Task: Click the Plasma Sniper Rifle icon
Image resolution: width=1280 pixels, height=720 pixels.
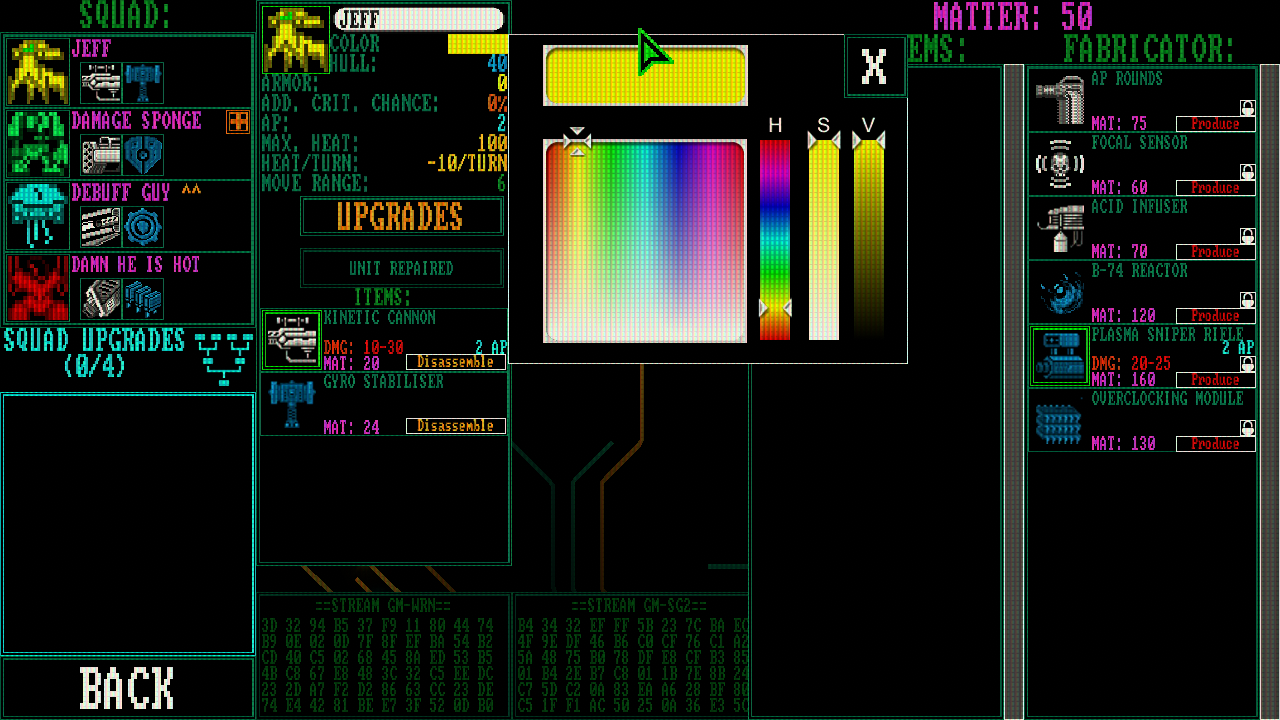Action: click(1060, 355)
